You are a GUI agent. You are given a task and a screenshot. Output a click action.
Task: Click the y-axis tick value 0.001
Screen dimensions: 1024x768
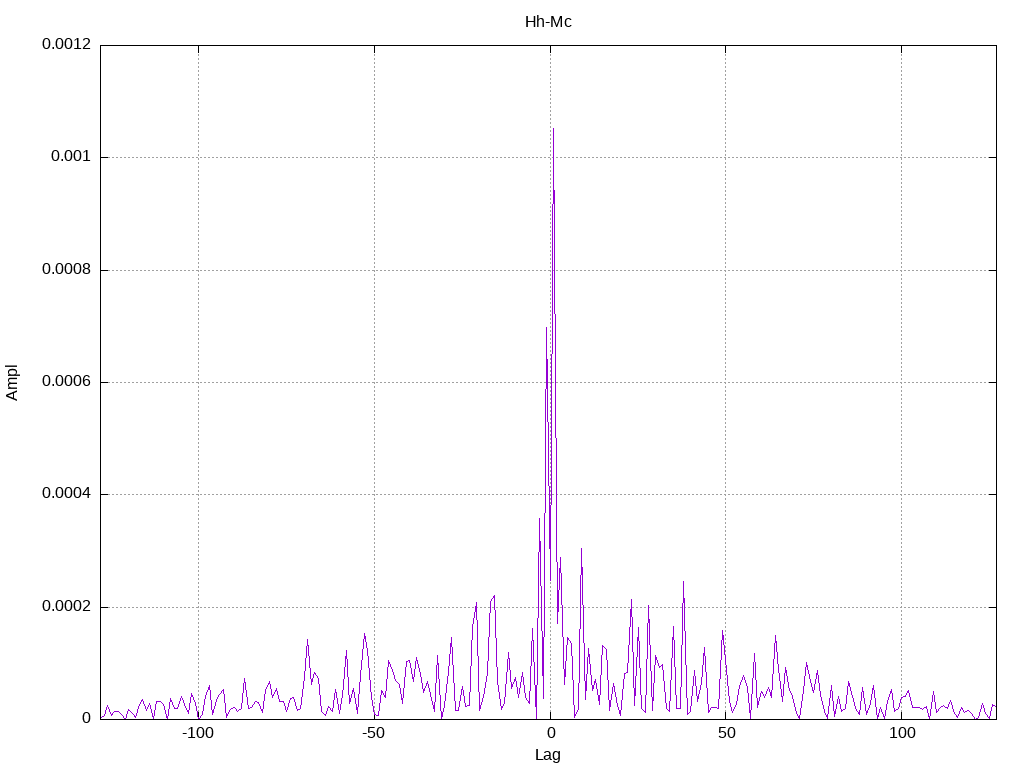tap(71, 157)
